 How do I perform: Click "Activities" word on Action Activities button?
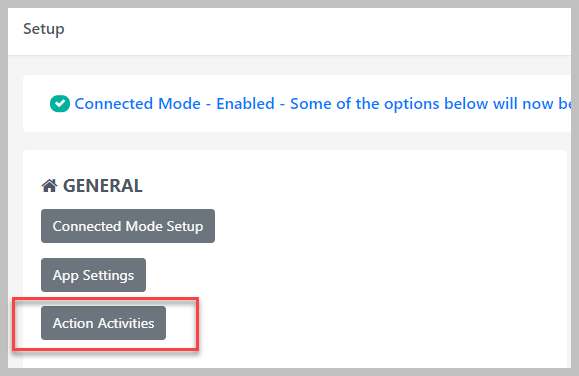[x=126, y=323]
